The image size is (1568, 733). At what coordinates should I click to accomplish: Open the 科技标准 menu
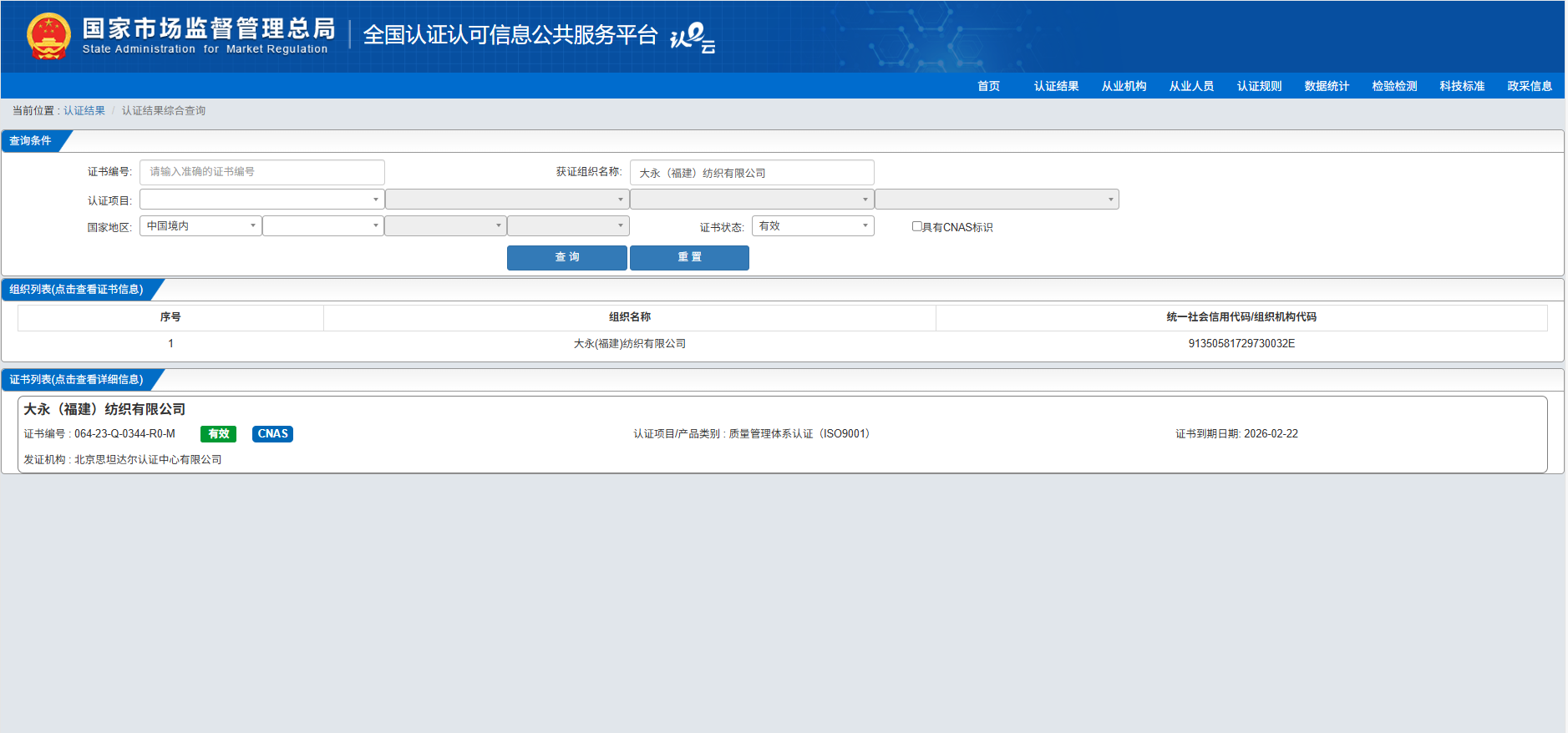pos(1462,86)
